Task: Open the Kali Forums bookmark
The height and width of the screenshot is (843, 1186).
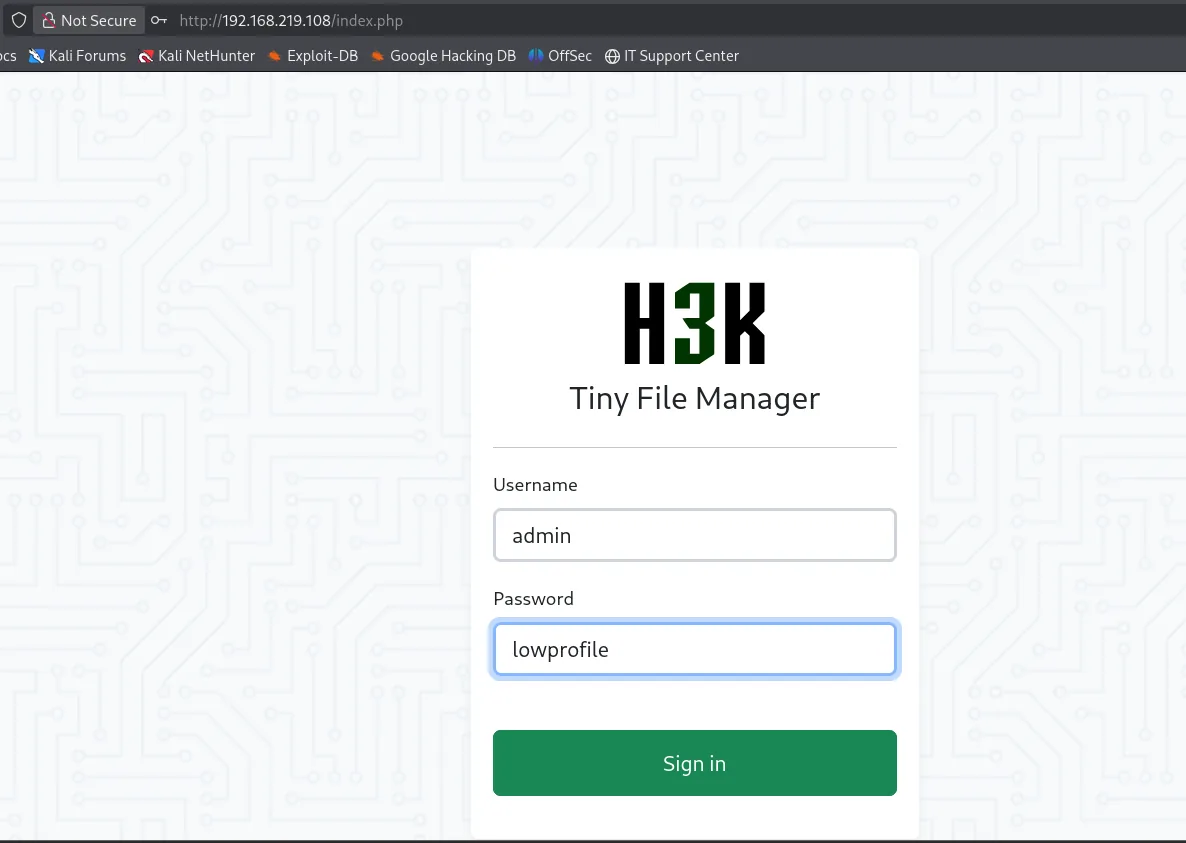Action: (x=77, y=56)
